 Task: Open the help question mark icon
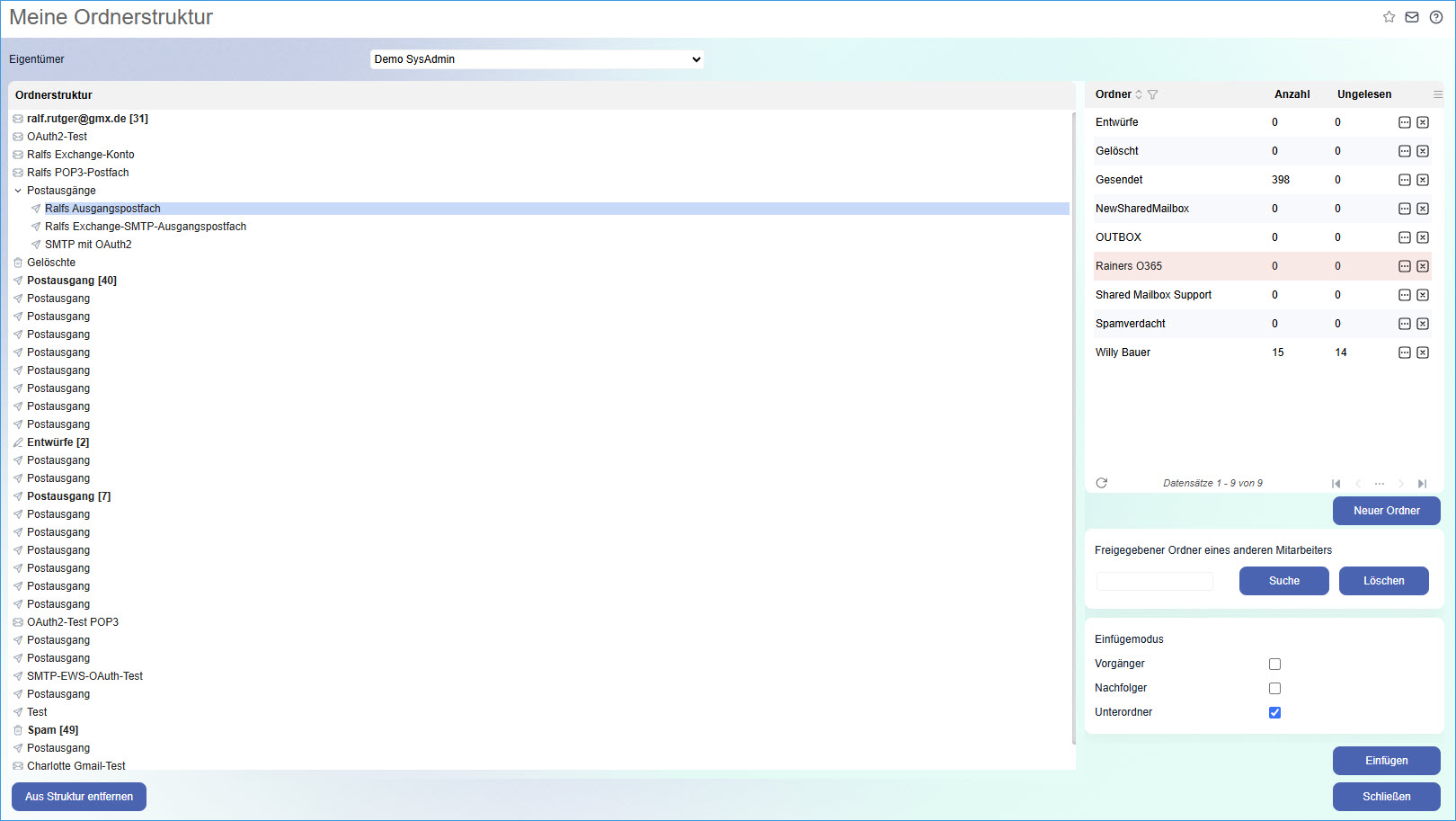1436,17
